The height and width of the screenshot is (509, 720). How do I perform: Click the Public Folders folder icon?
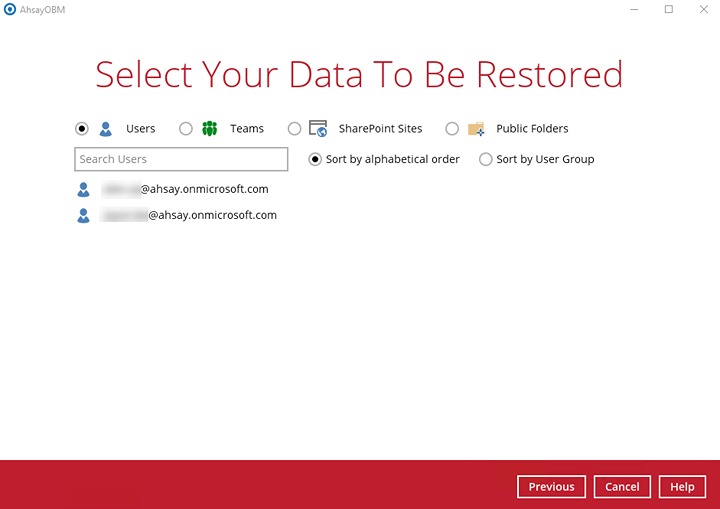[x=476, y=129]
